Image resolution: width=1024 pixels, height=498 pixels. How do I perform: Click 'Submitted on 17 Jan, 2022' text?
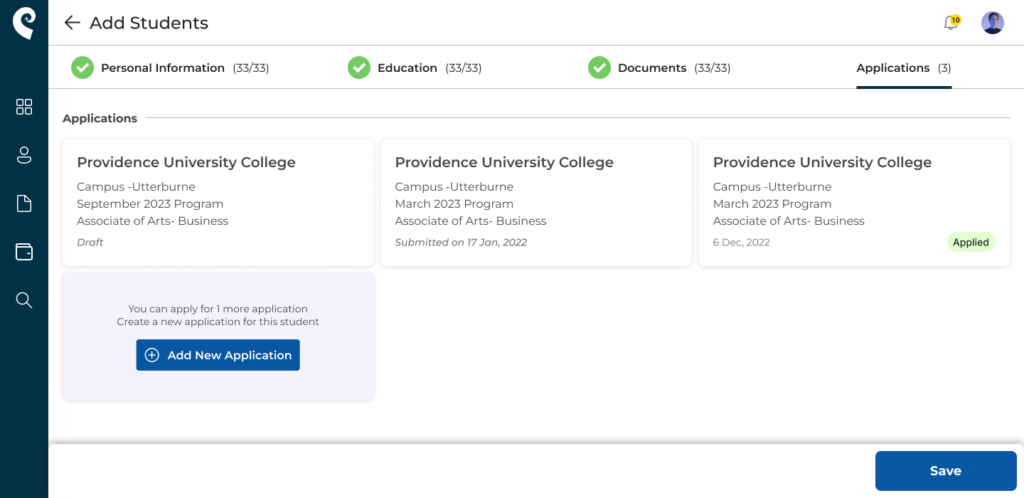click(461, 242)
